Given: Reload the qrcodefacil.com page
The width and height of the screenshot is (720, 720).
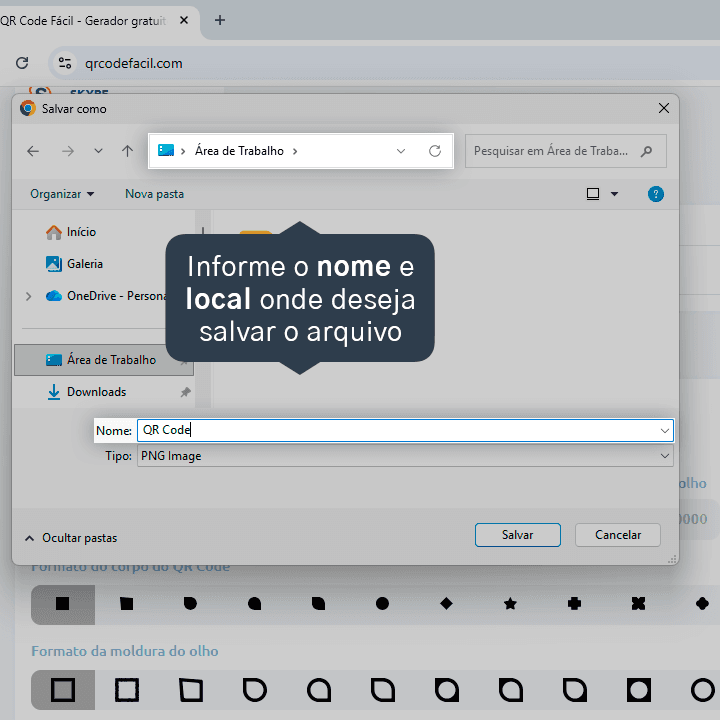Looking at the screenshot, I should (x=22, y=63).
